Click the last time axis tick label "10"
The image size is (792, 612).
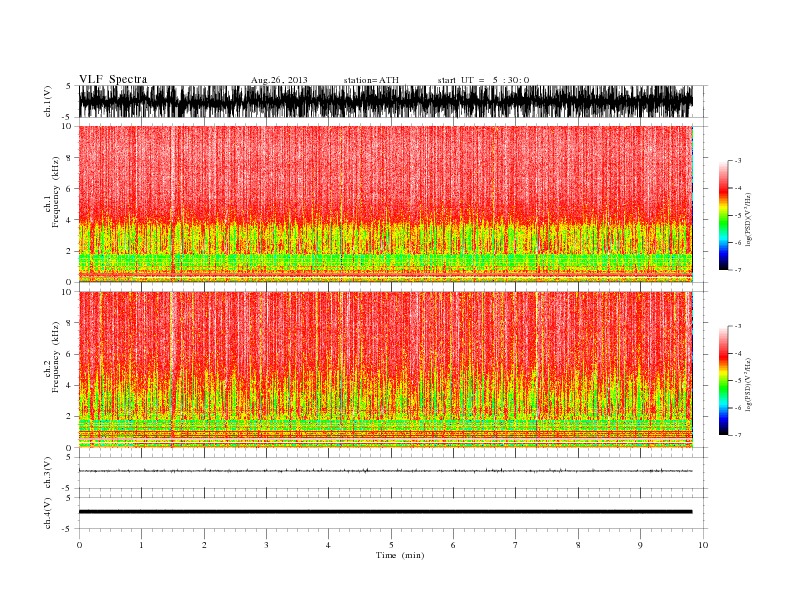(703, 545)
